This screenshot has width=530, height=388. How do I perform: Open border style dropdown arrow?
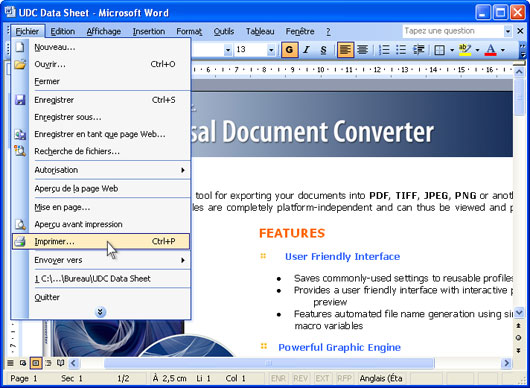[452, 50]
